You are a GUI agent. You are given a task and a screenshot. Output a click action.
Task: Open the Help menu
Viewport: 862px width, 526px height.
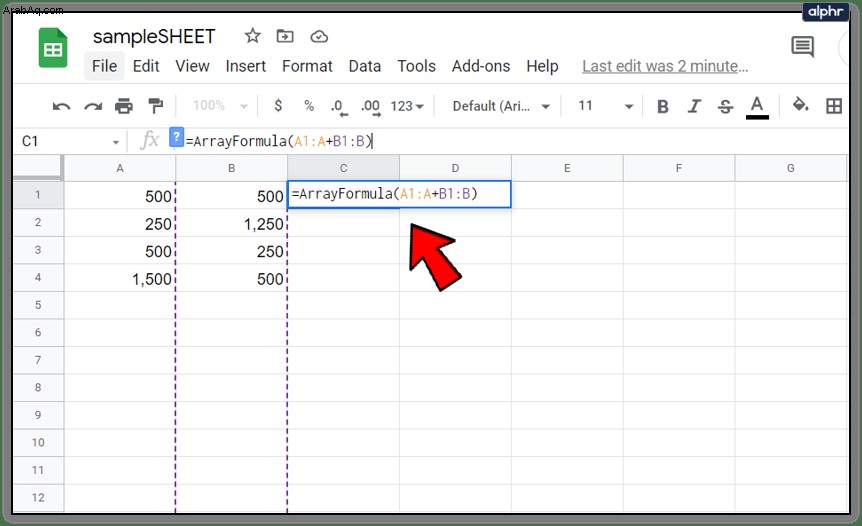click(x=542, y=67)
